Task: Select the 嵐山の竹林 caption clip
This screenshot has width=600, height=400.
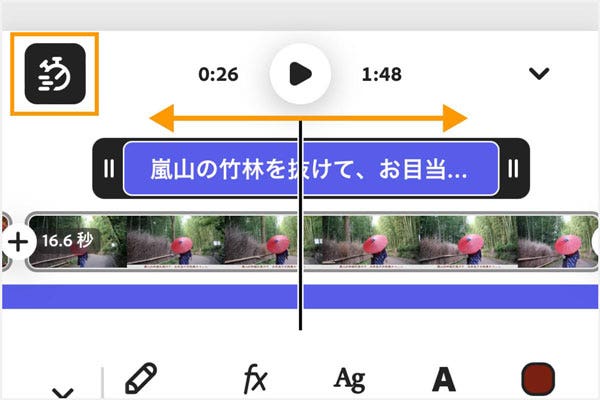Action: [311, 168]
